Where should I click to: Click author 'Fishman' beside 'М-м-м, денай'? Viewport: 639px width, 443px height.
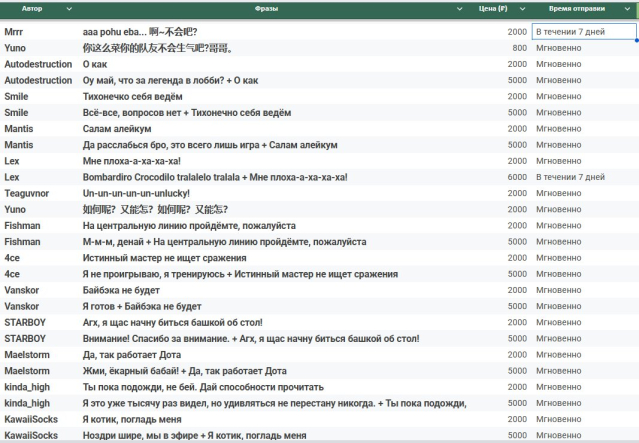[22, 242]
